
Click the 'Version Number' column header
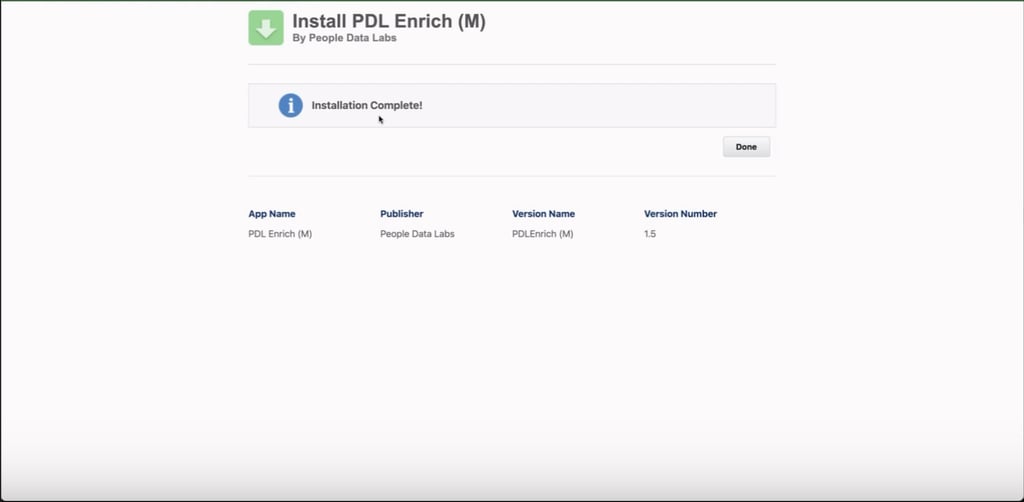click(x=680, y=213)
